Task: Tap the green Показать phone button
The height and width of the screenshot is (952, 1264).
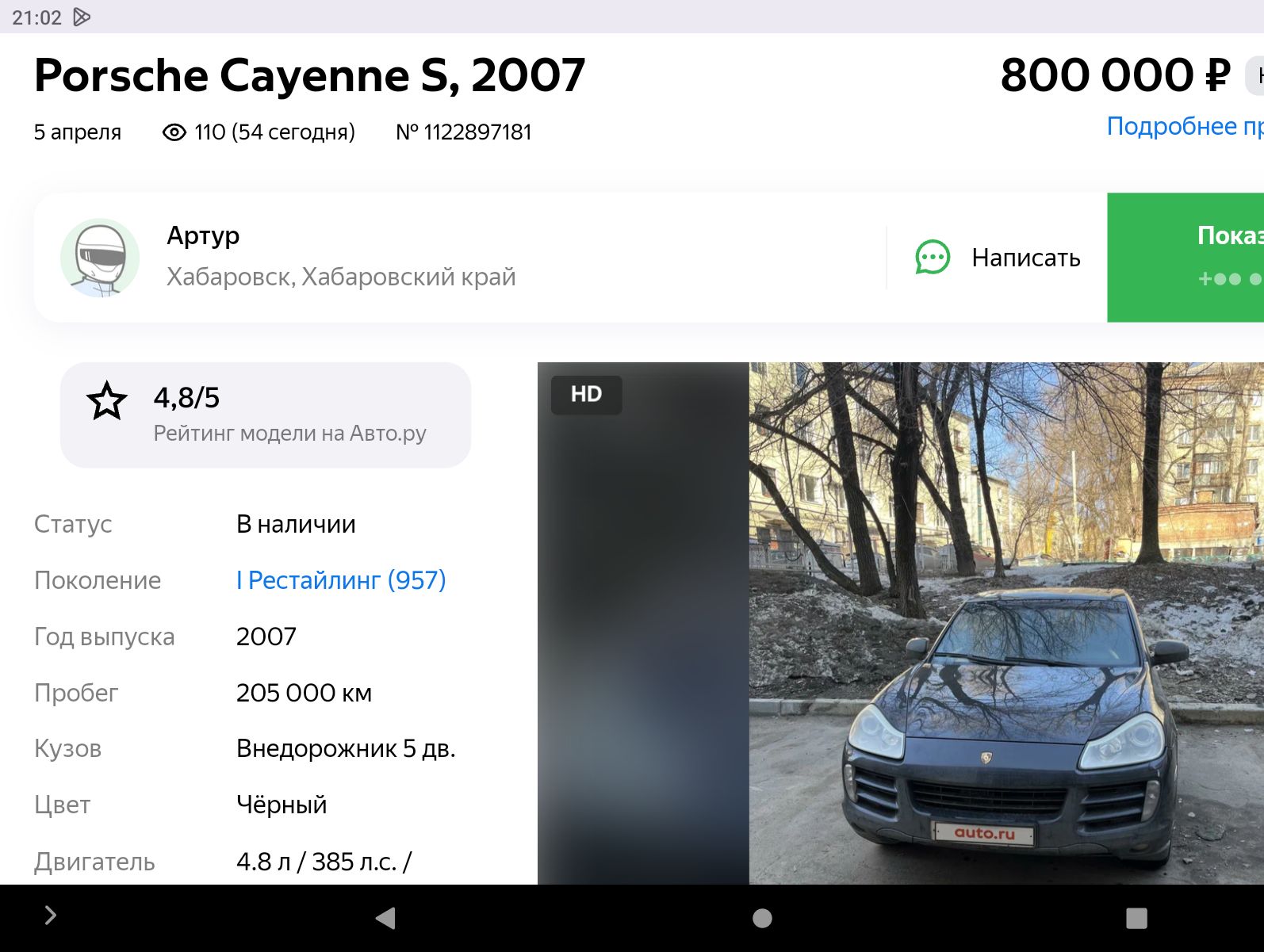Action: point(1185,258)
